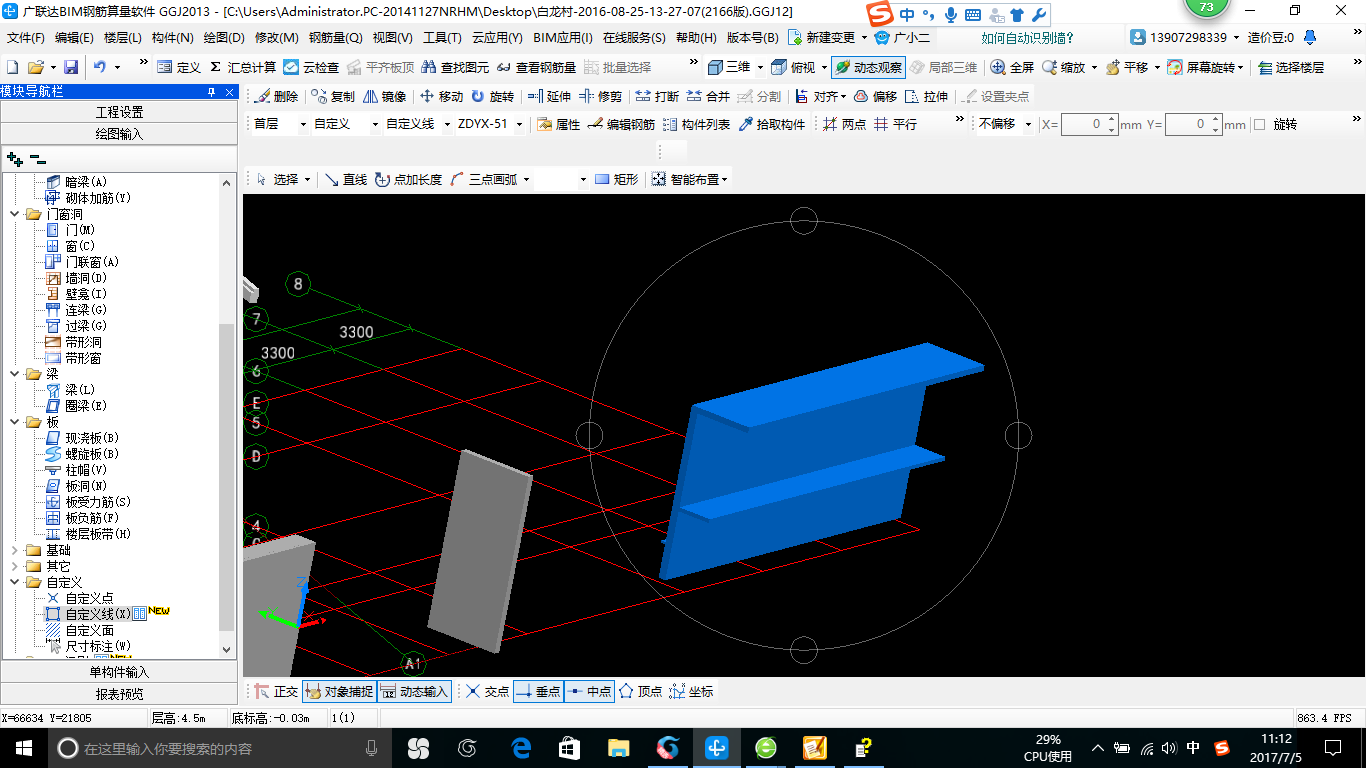This screenshot has width=1366, height=768.
Task: Activate 拾取构件 pick component eyedropper
Action: pyautogui.click(x=771, y=124)
